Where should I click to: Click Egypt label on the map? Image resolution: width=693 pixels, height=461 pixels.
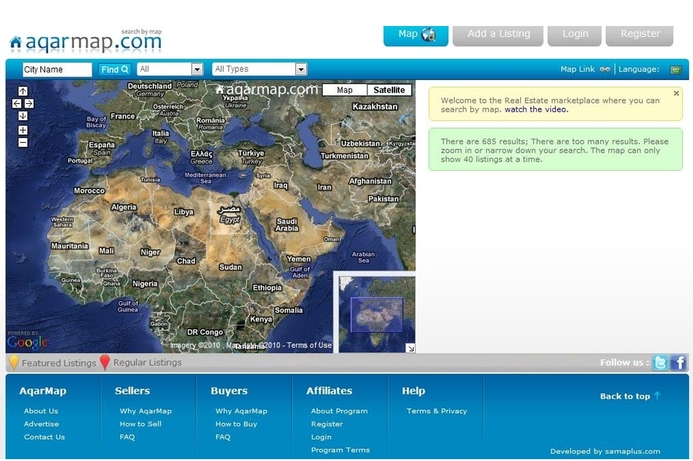229,215
